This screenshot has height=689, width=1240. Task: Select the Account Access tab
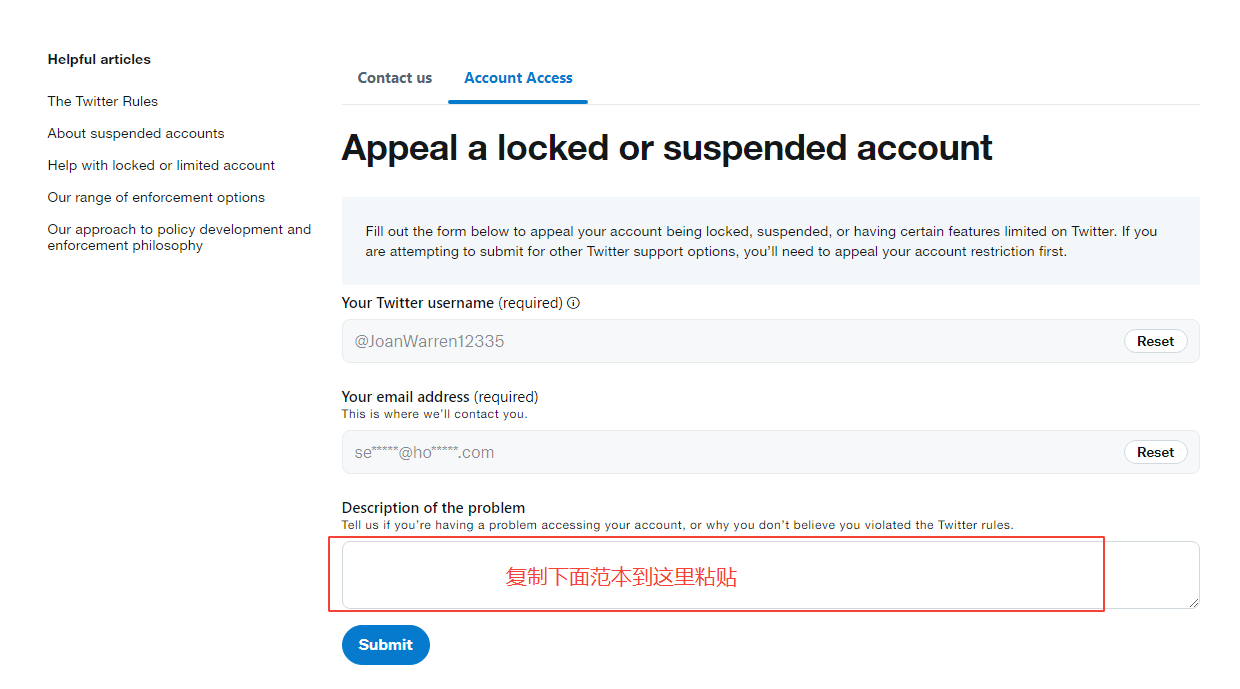pyautogui.click(x=518, y=78)
